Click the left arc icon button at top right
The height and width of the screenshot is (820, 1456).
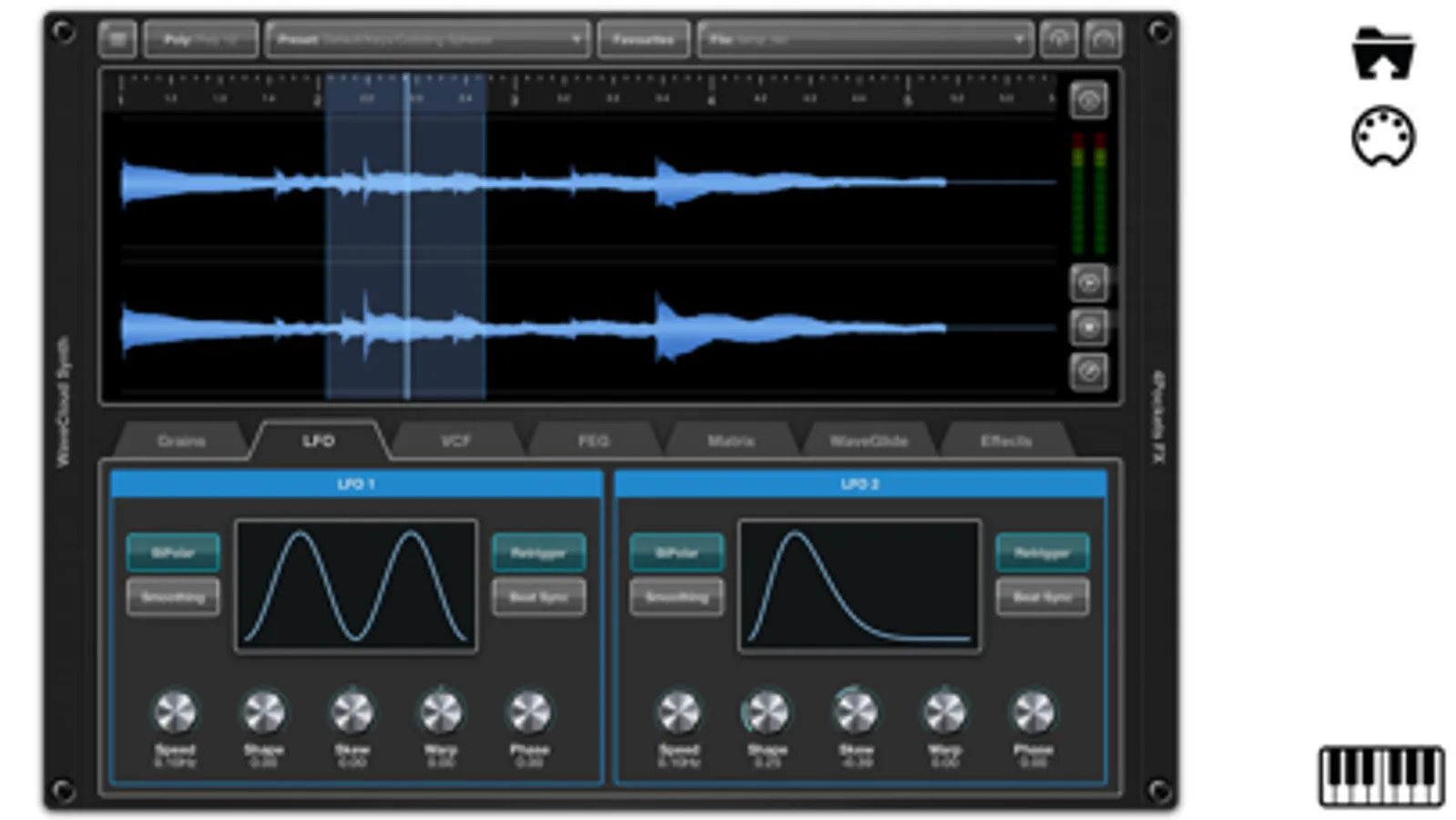click(x=1058, y=39)
